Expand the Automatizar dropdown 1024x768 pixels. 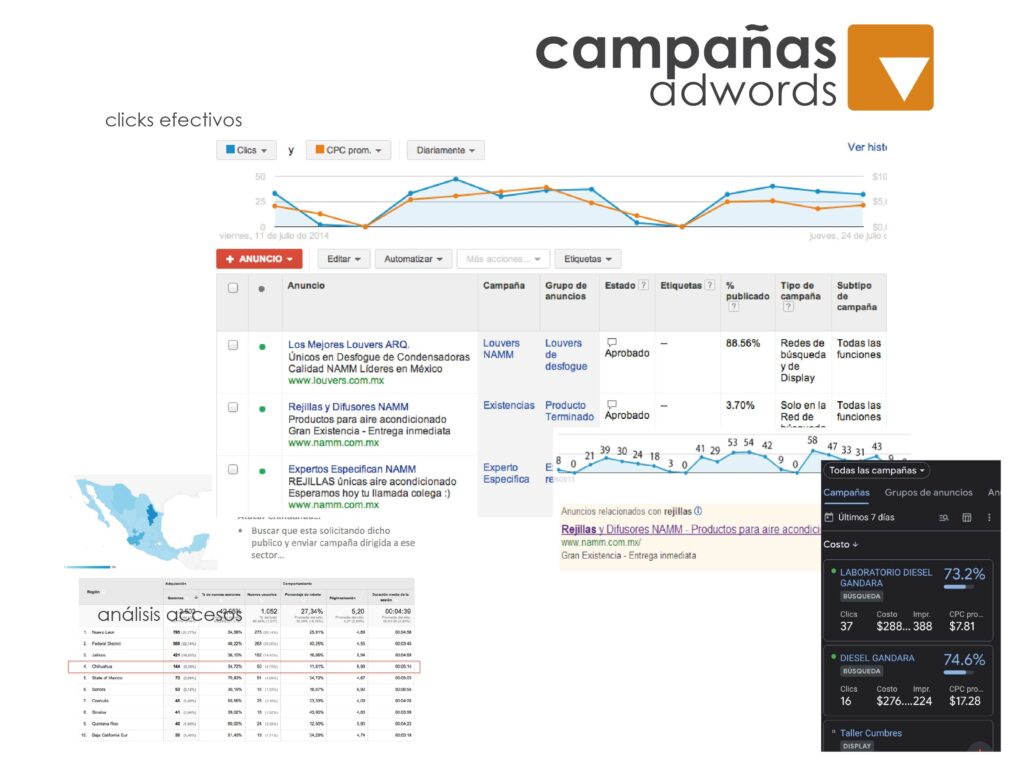point(413,259)
